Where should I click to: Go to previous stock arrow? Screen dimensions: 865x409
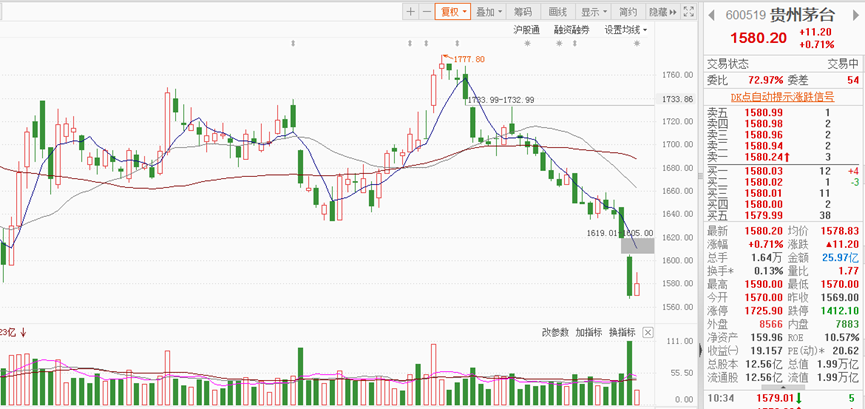712,15
